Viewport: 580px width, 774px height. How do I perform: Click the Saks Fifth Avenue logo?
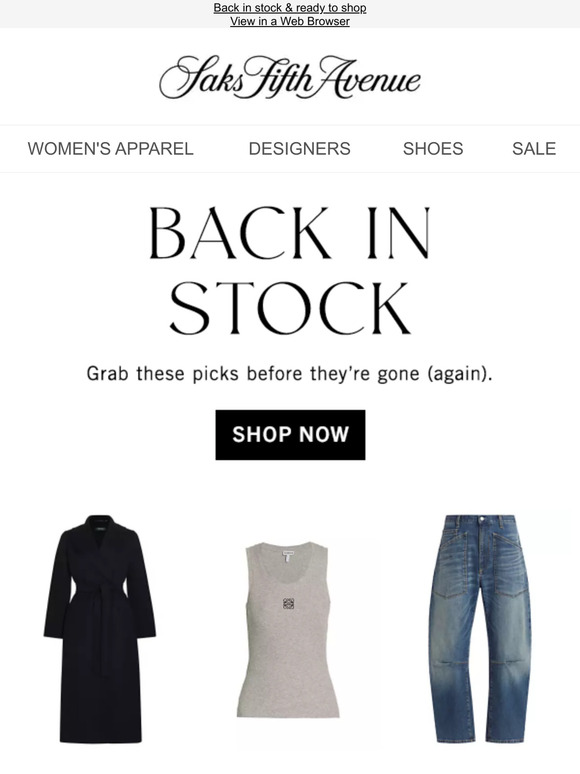coord(290,77)
